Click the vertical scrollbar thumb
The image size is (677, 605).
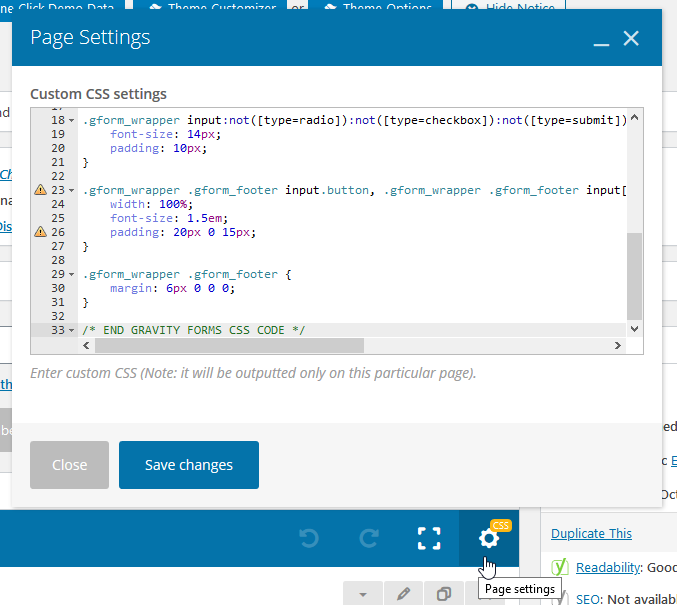(x=634, y=276)
